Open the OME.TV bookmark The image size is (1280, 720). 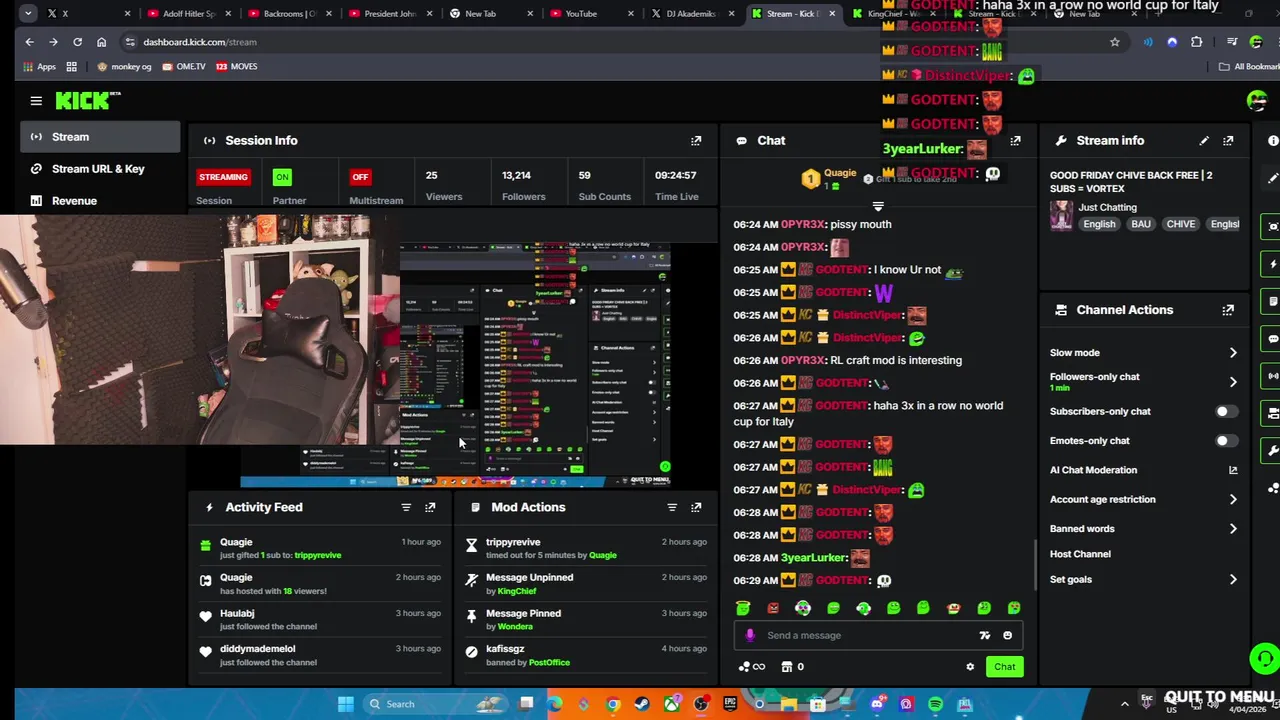183,67
